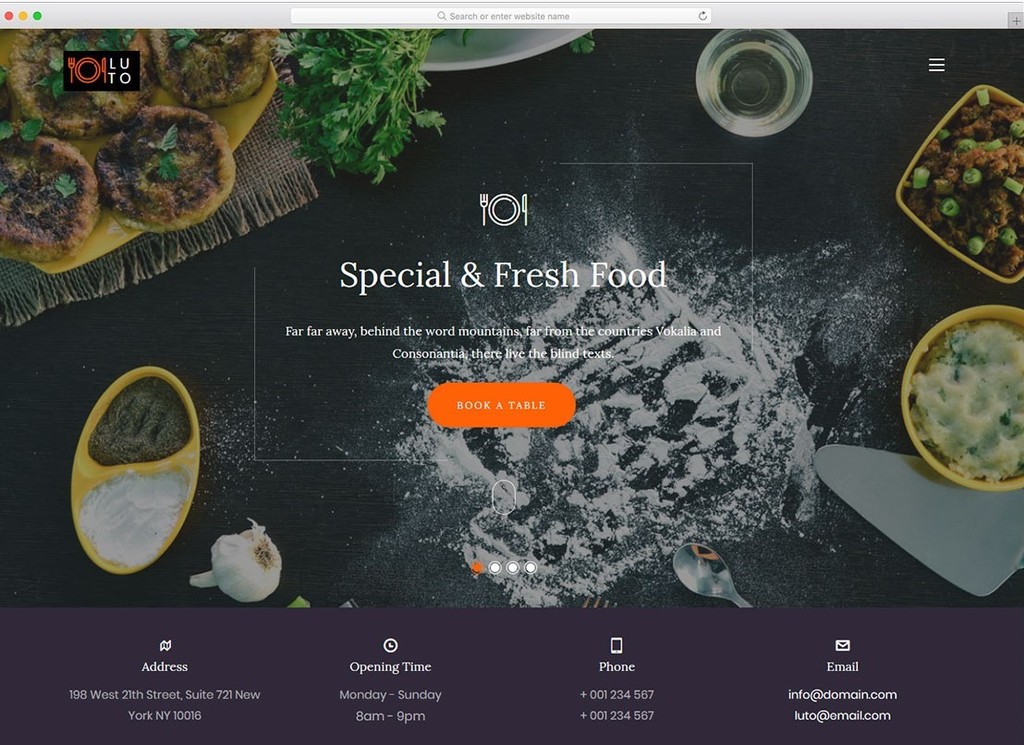Select the third slider dot
The width and height of the screenshot is (1024, 745).
(x=513, y=568)
